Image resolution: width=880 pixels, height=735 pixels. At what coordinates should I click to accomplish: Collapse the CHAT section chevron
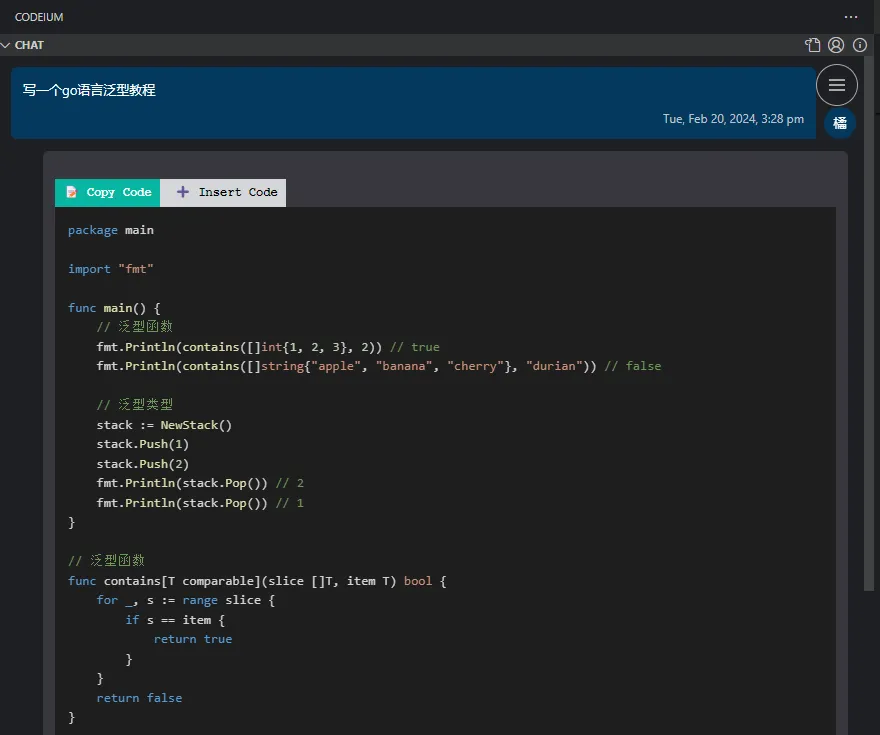tap(6, 45)
